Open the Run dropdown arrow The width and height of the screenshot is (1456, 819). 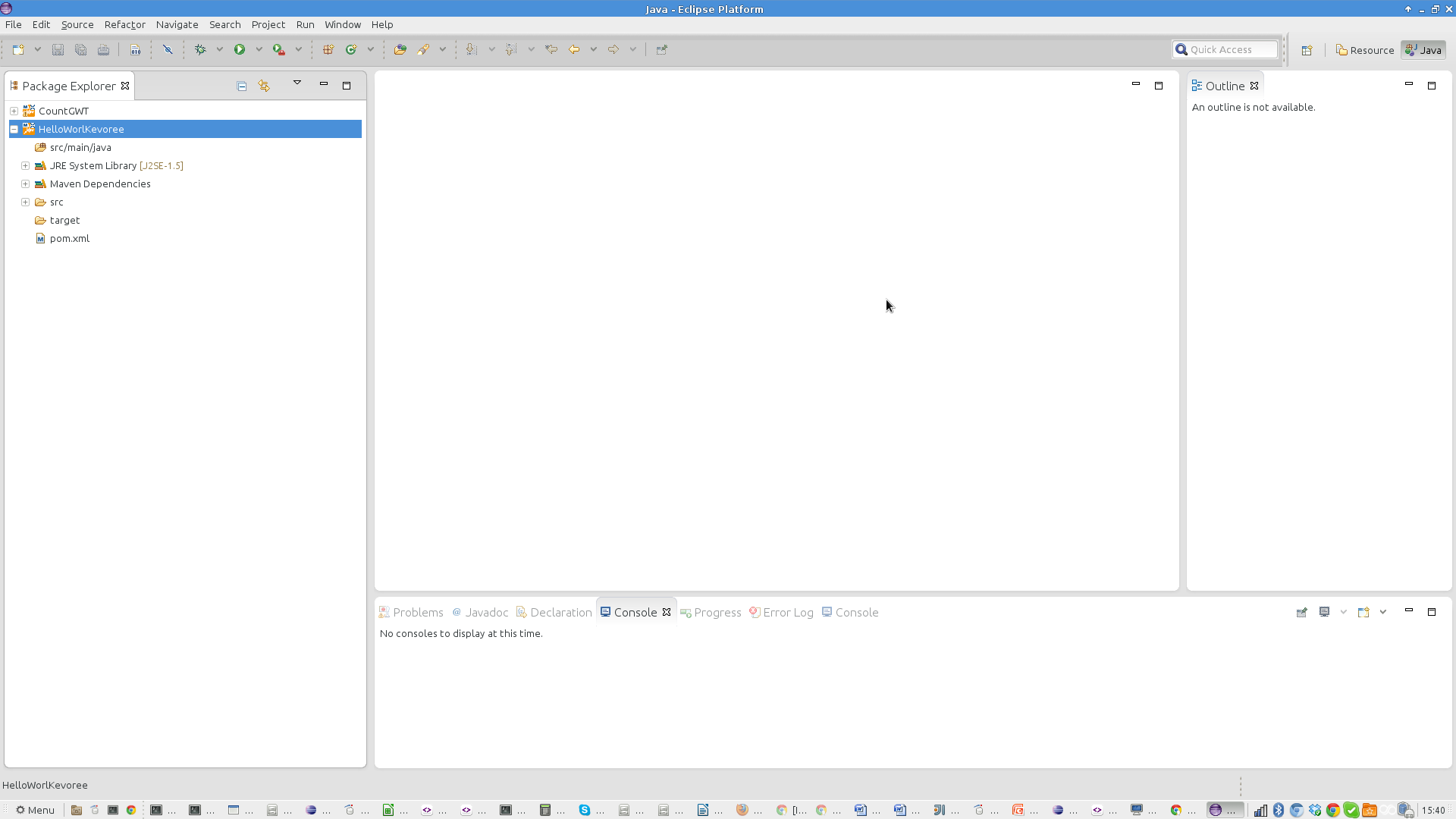[259, 49]
